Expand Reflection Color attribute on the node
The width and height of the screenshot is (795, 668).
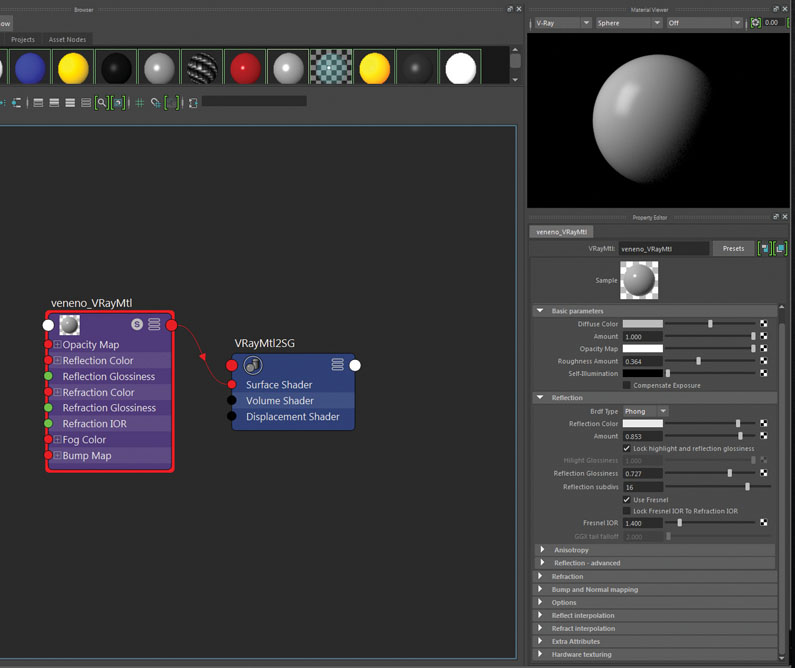pyautogui.click(x=57, y=360)
